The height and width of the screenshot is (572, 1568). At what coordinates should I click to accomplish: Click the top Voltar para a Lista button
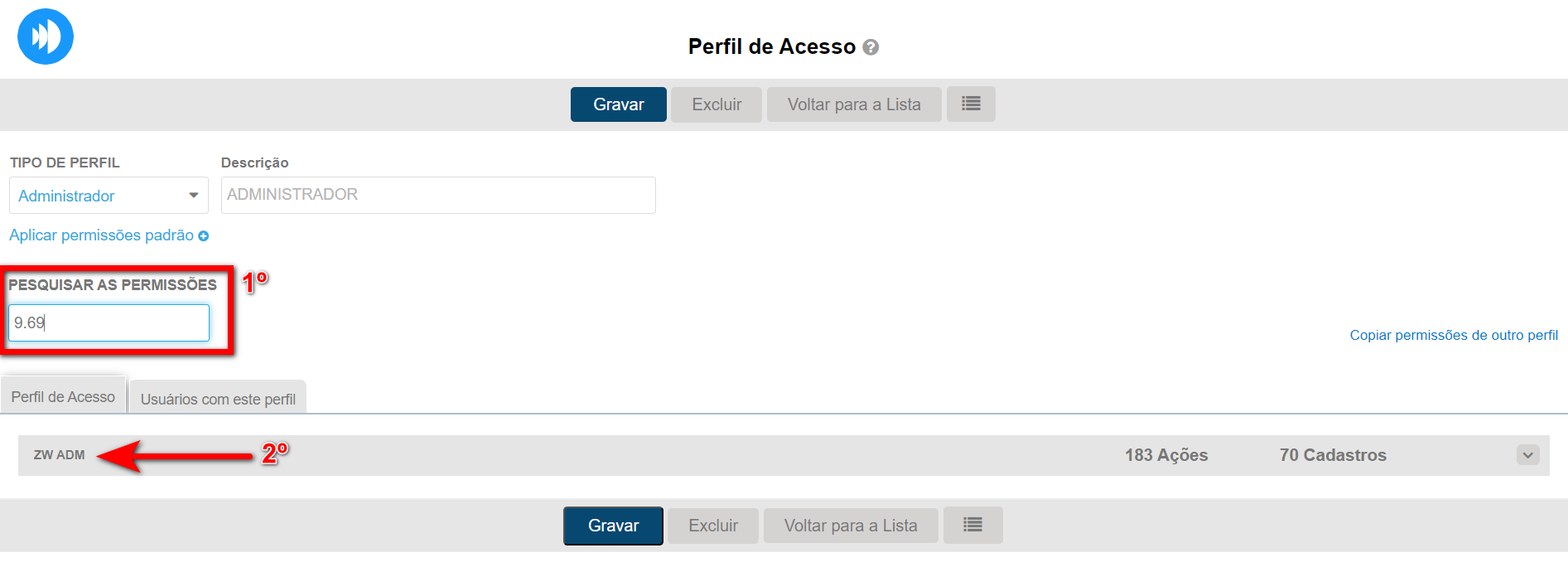coord(853,104)
